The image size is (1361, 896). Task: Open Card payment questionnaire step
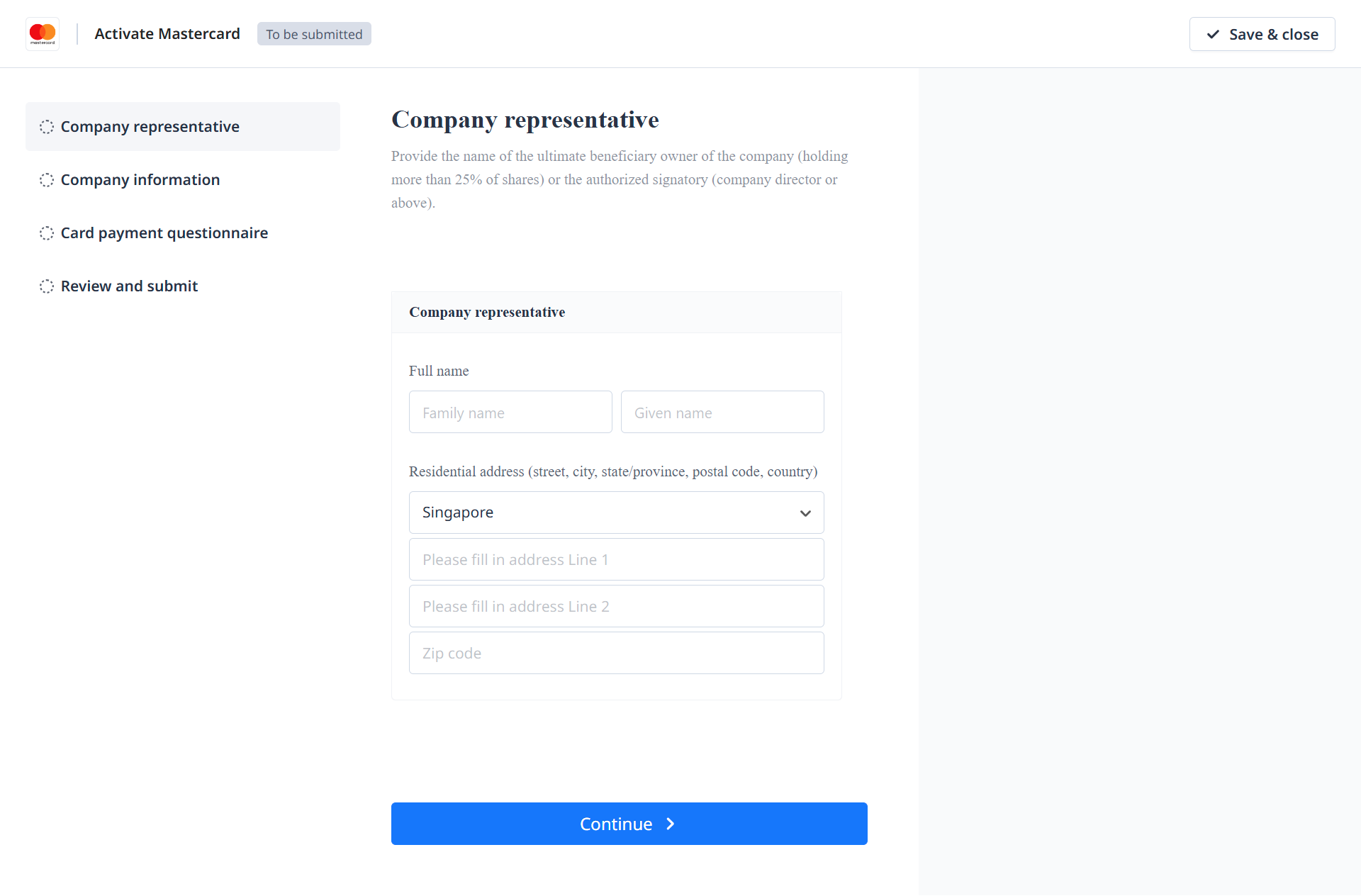pos(164,233)
